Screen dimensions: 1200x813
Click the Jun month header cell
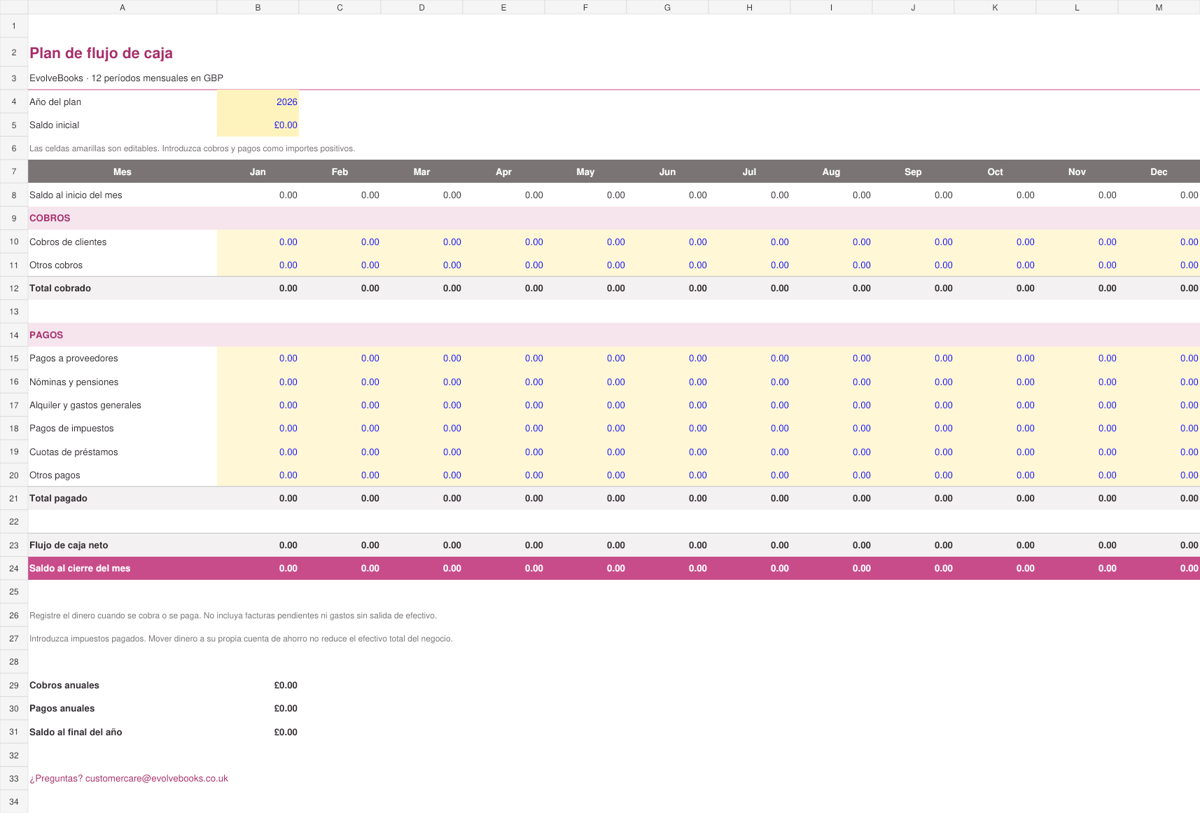pyautogui.click(x=667, y=172)
